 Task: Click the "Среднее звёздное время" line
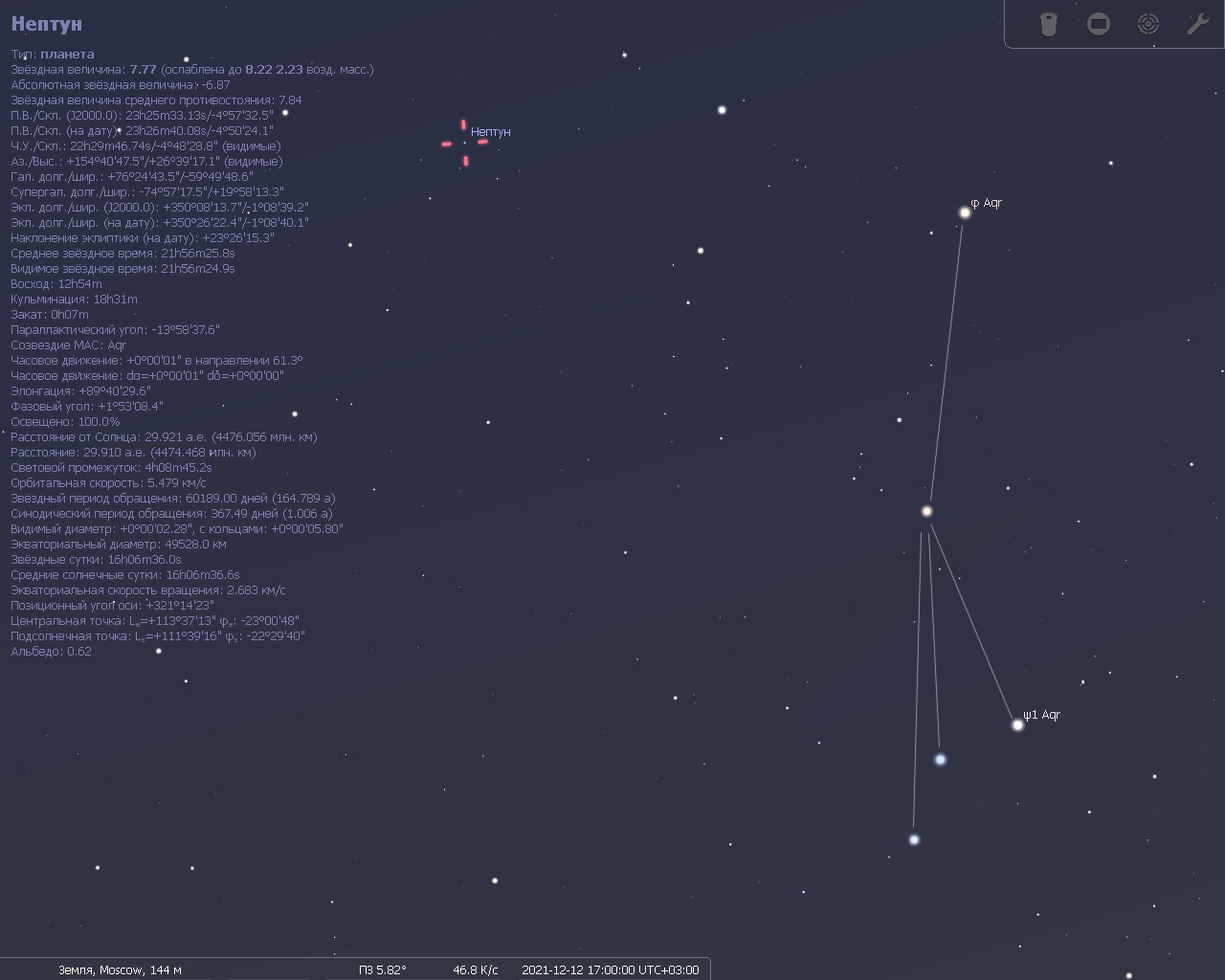[122, 254]
